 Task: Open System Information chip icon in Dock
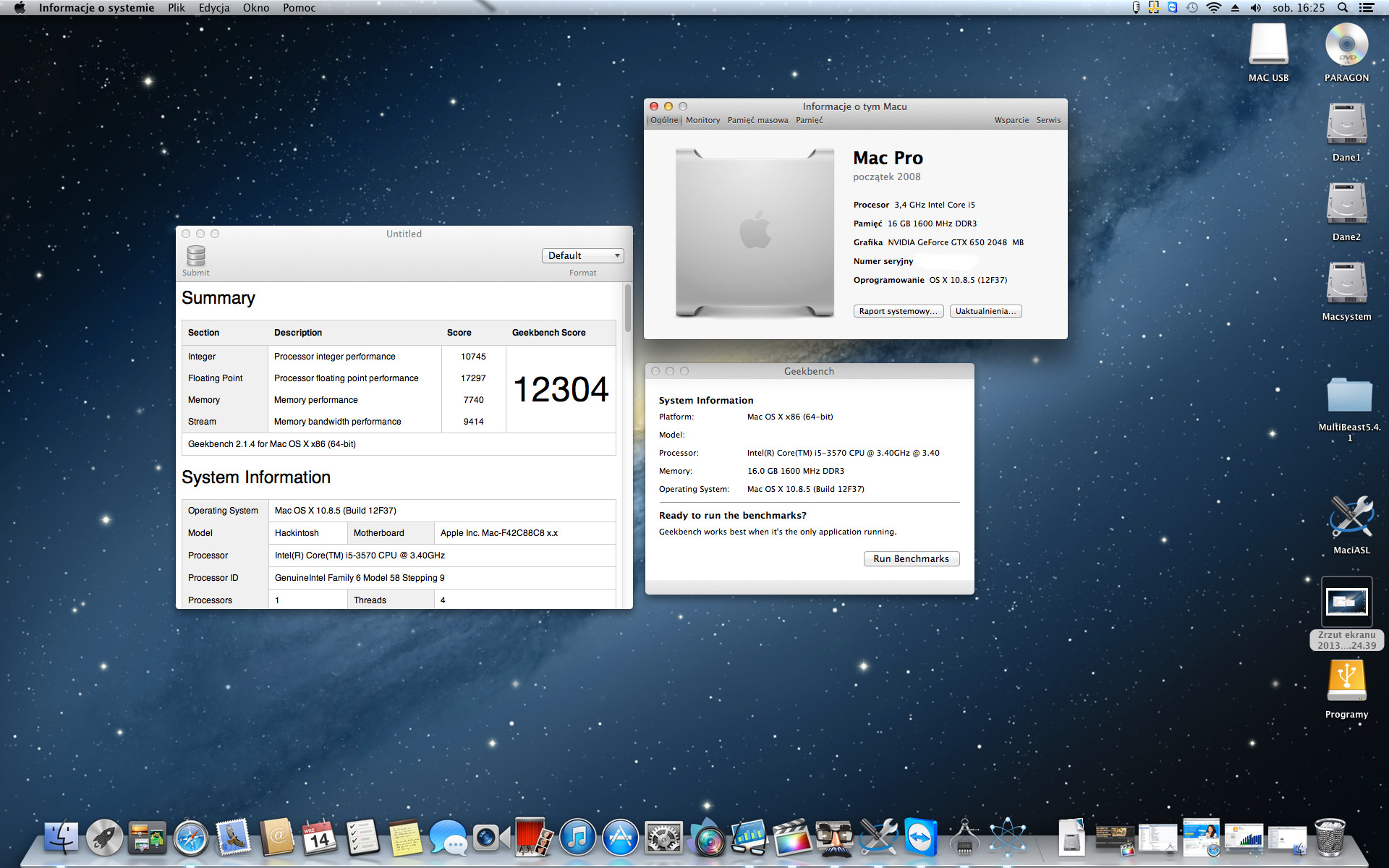964,838
